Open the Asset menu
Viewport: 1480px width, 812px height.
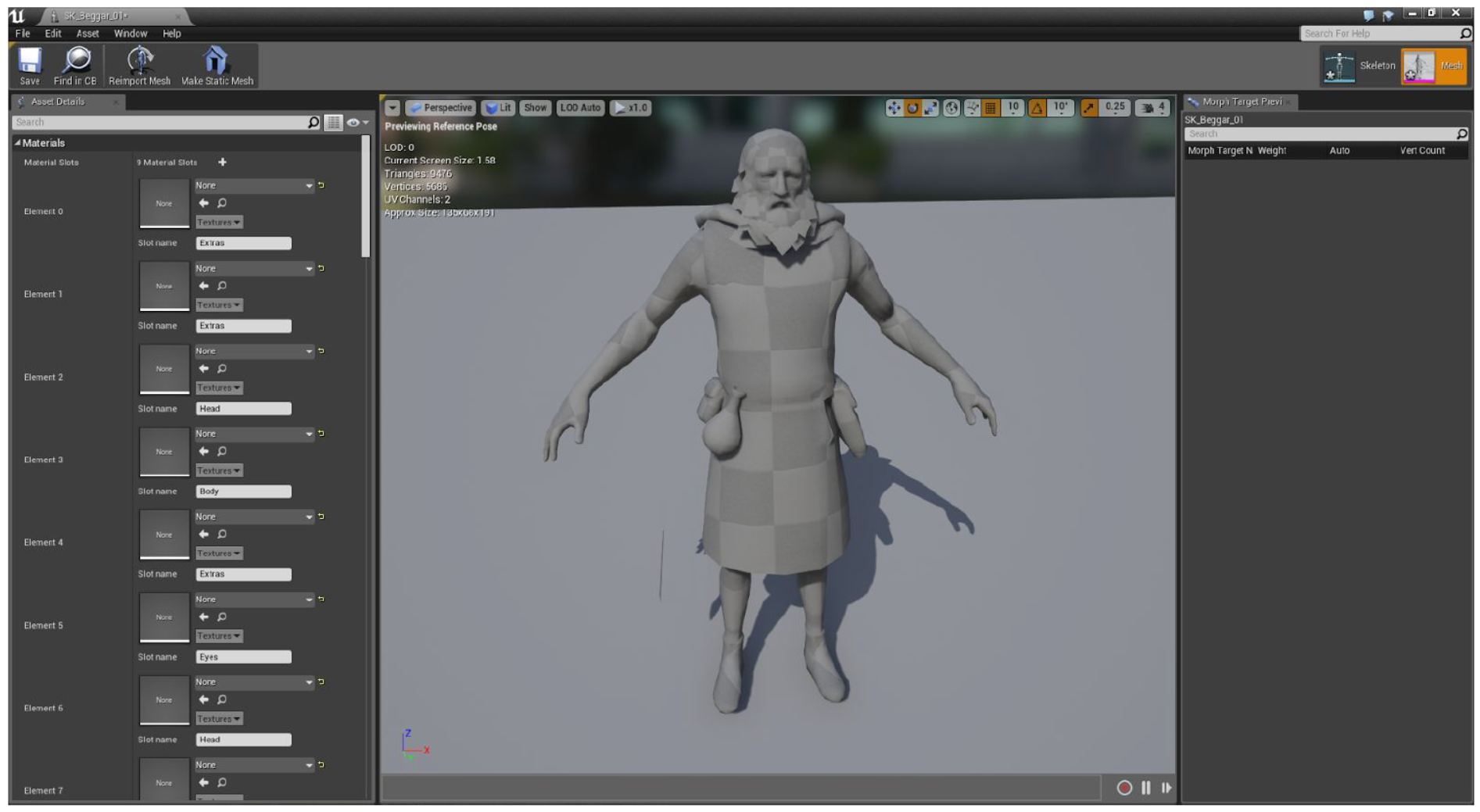tap(88, 34)
